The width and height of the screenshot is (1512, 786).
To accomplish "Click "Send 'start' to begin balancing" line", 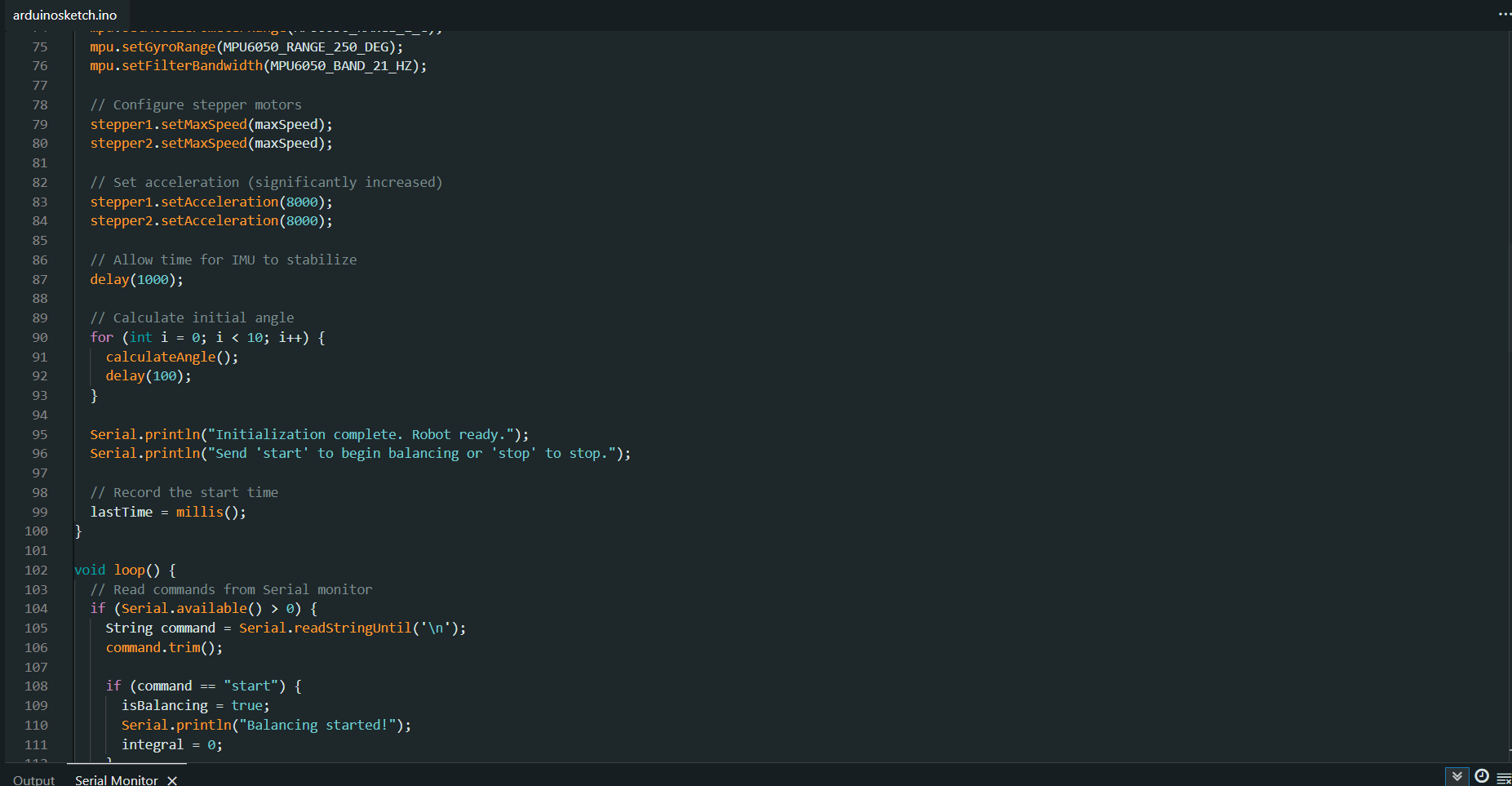I will [x=361, y=453].
